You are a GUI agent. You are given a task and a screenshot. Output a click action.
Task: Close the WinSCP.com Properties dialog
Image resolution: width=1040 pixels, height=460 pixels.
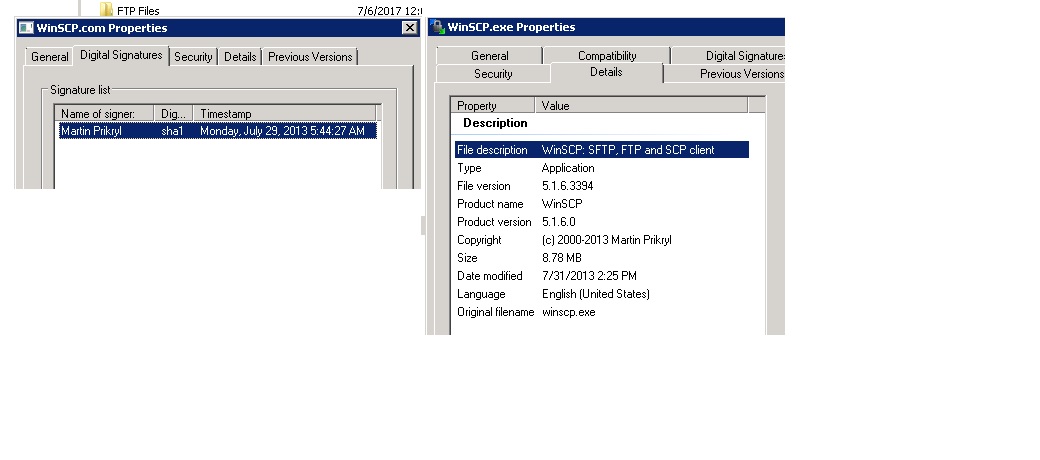pos(409,28)
